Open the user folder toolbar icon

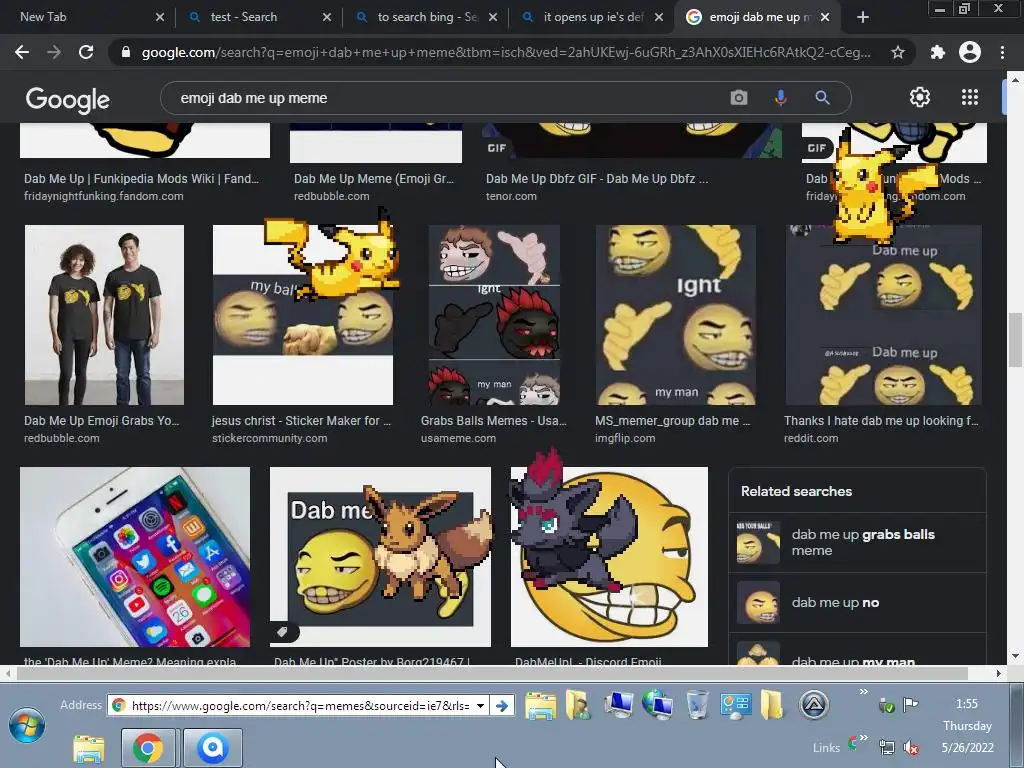pos(579,705)
